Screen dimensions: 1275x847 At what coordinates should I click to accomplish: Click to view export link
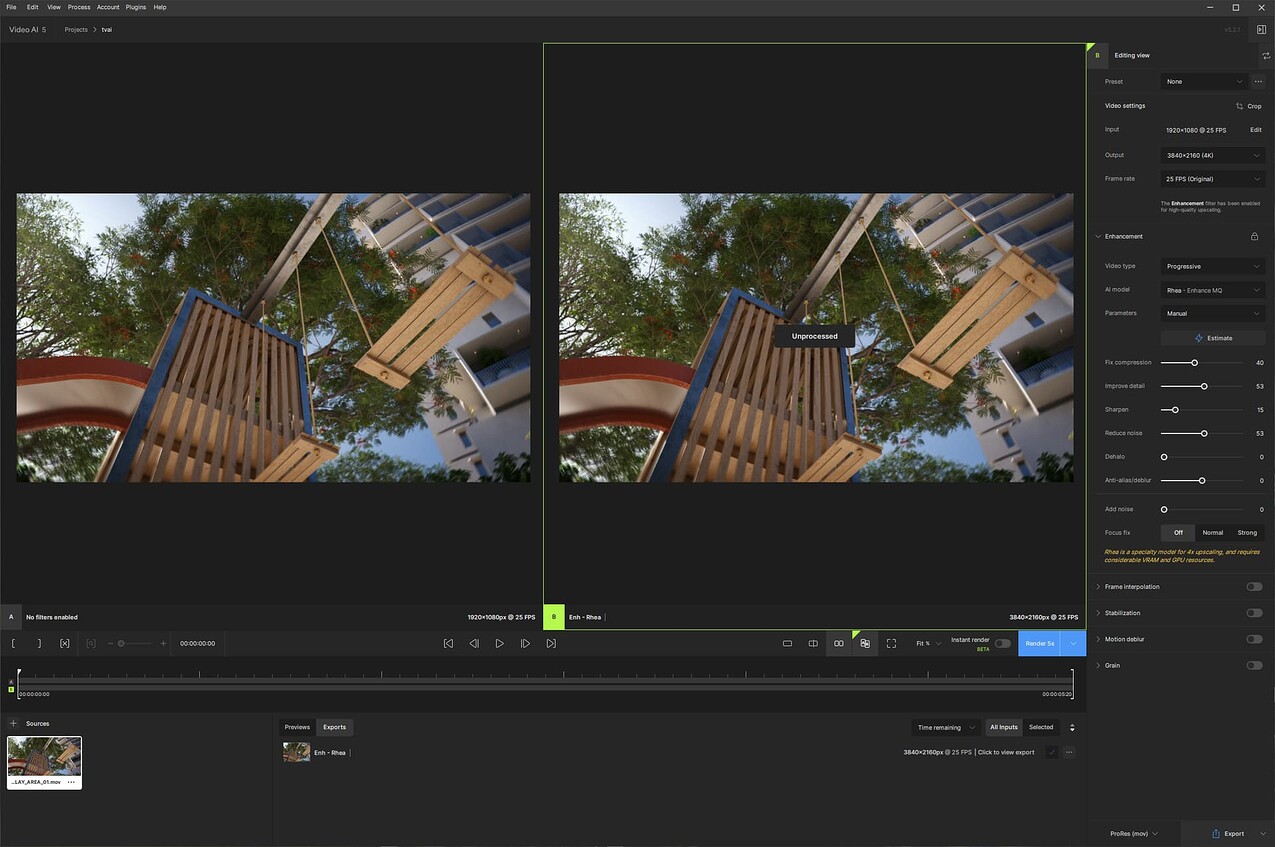point(1006,752)
